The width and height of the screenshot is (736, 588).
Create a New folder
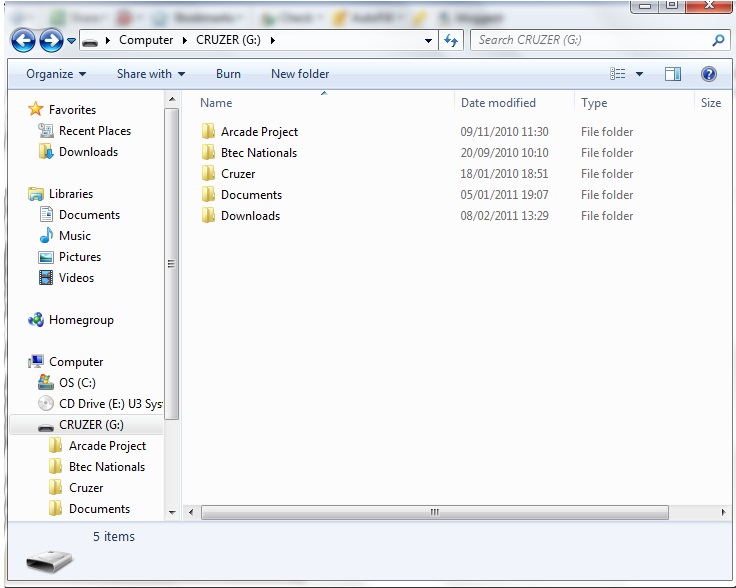pos(300,74)
